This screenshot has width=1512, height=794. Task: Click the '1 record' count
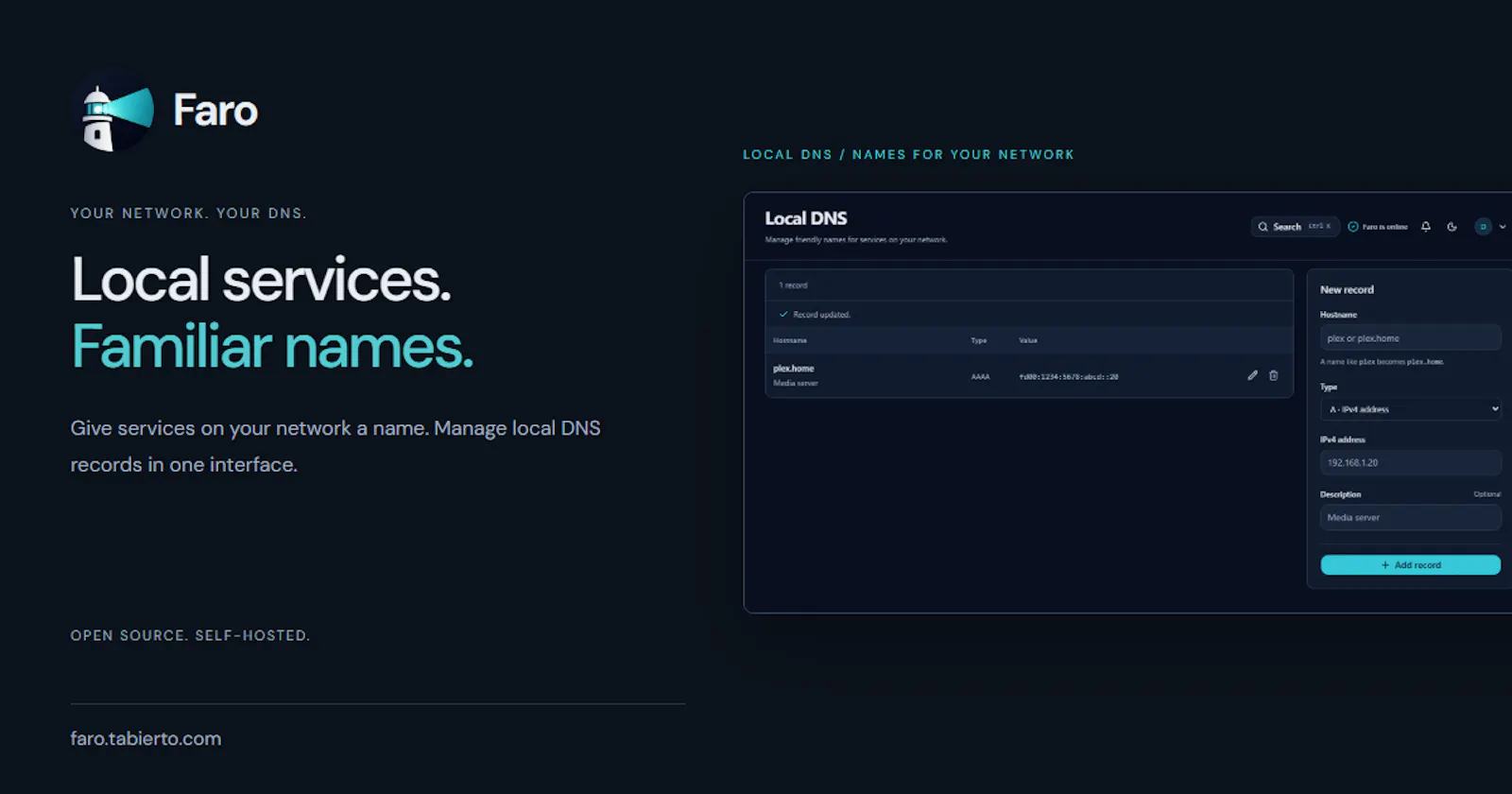(x=793, y=285)
